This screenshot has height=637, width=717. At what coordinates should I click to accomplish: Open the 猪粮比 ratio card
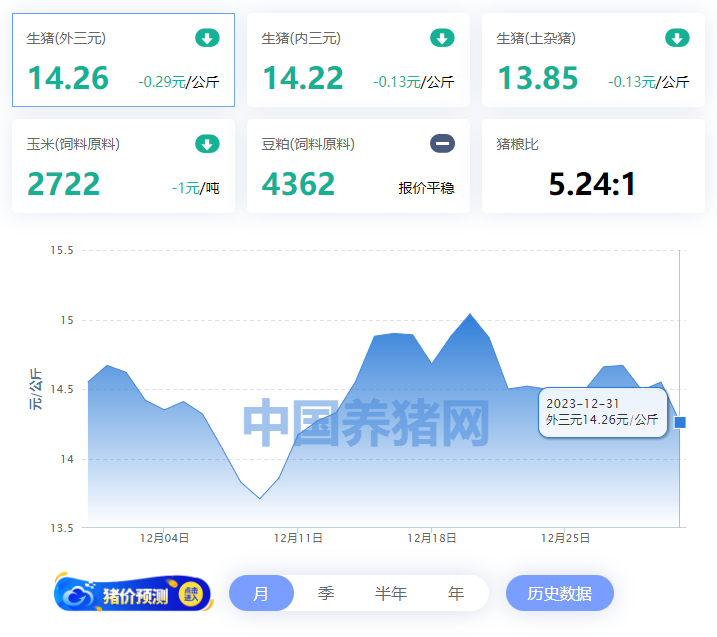593,166
